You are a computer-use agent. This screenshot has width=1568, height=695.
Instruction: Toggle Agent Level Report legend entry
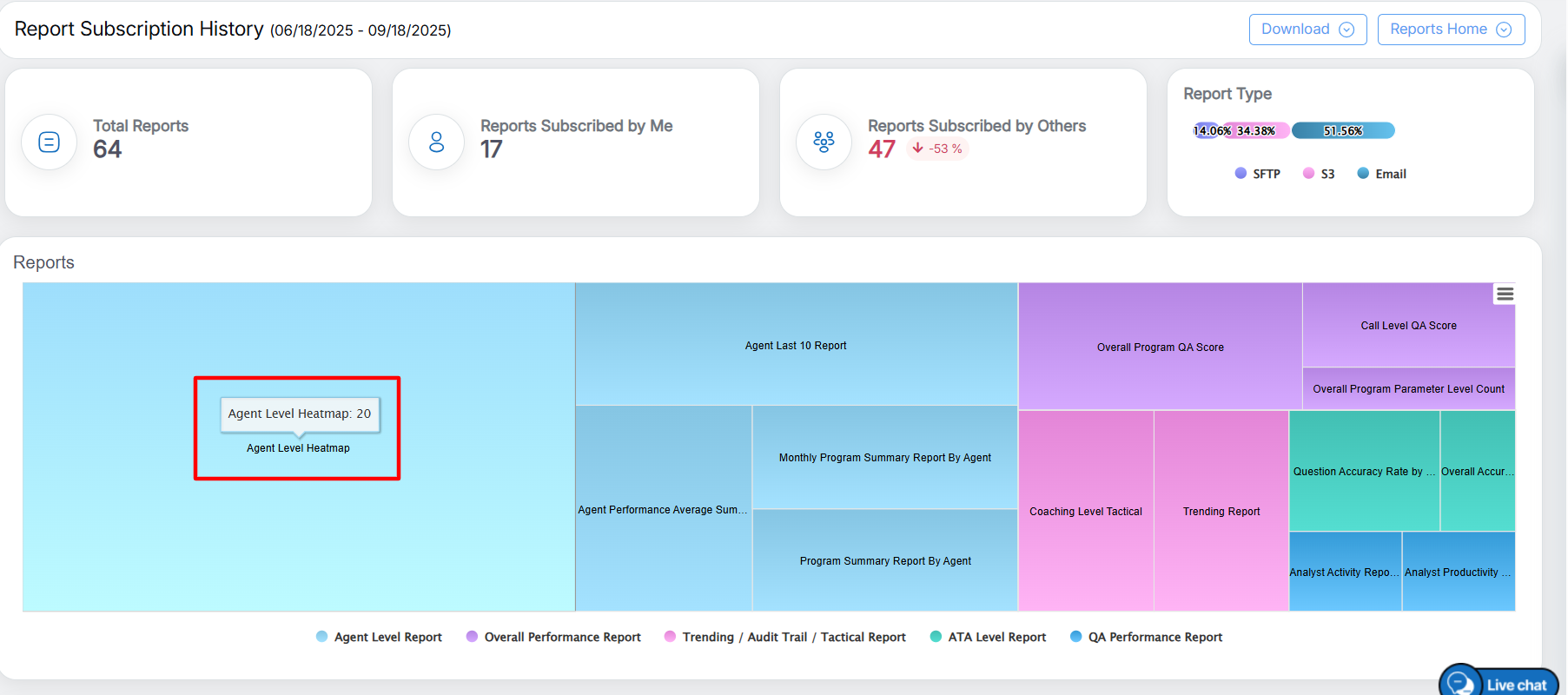coord(379,637)
